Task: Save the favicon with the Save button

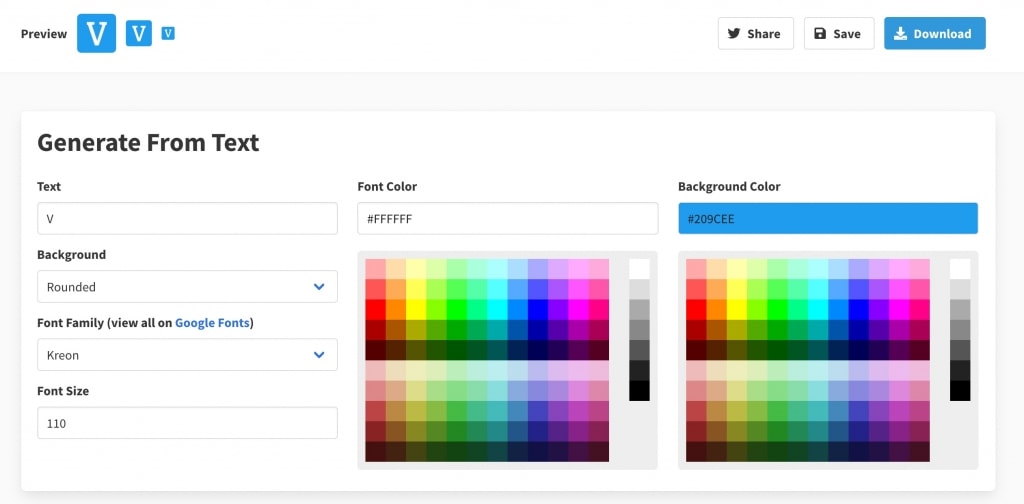Action: click(x=839, y=33)
